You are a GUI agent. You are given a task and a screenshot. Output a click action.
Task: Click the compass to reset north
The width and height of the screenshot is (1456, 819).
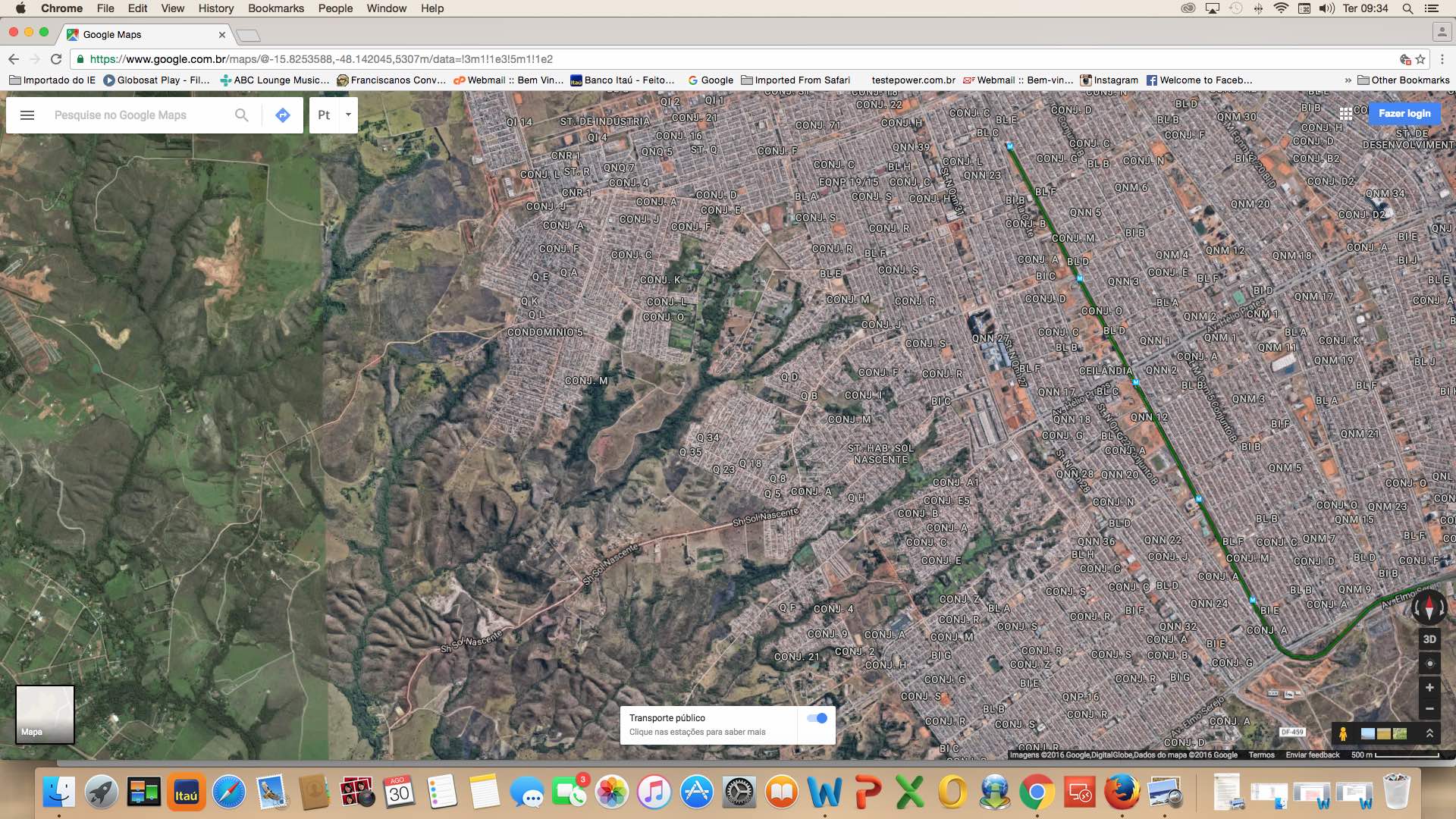tap(1429, 607)
